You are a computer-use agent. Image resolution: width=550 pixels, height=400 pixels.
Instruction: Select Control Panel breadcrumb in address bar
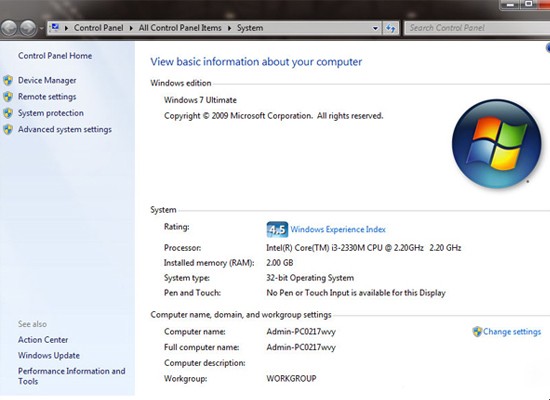[98, 28]
